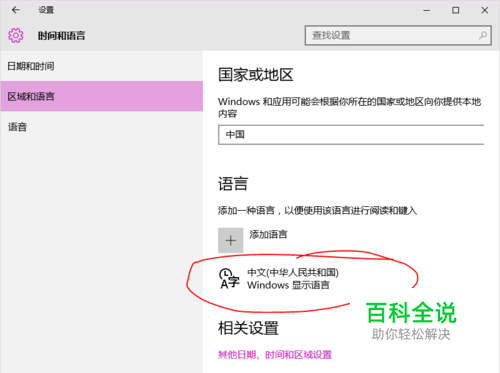Viewport: 500px width, 373px height.
Task: Go back with the back arrow
Action: 16,10
